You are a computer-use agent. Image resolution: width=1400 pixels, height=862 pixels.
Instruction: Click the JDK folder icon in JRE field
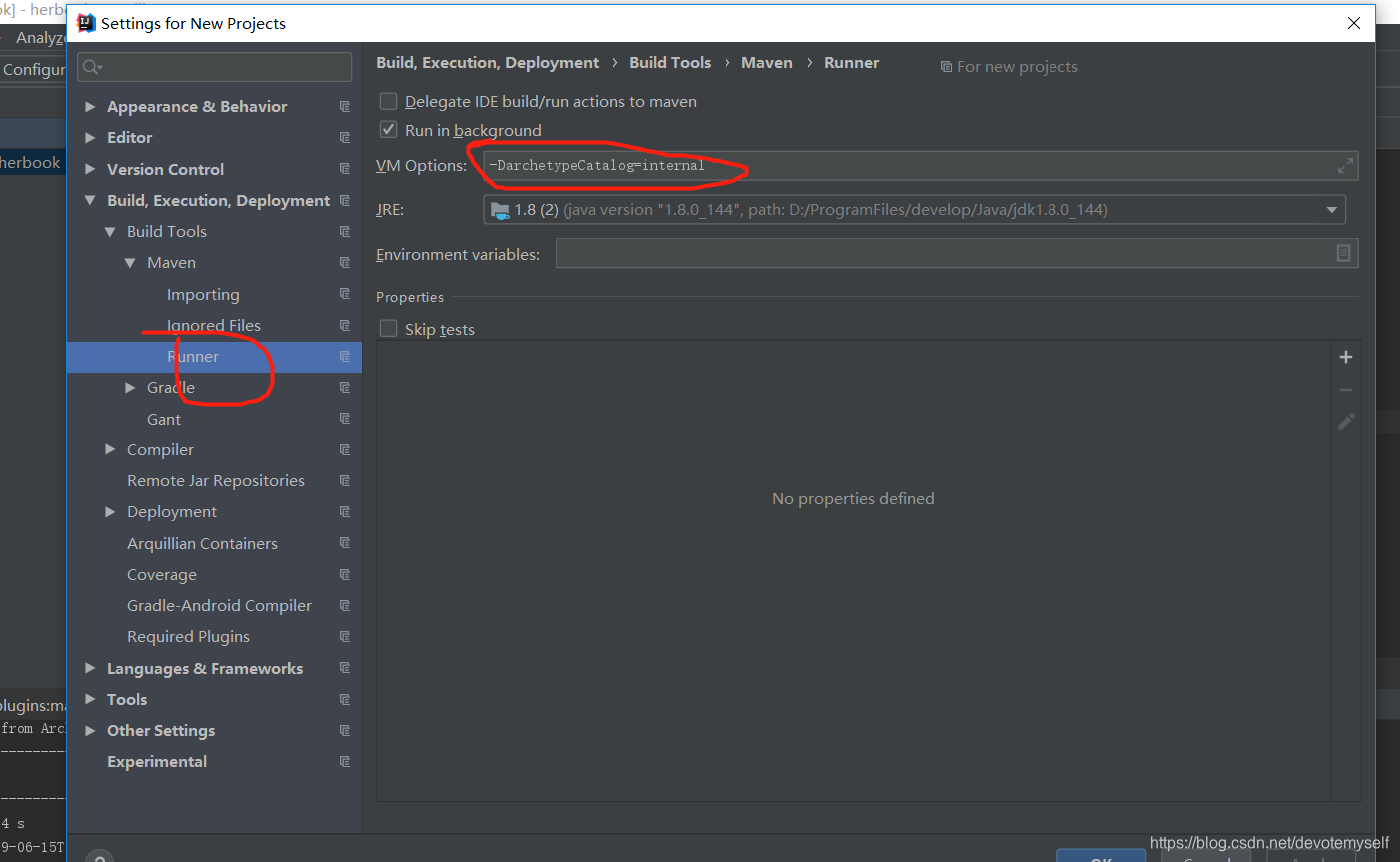(500, 210)
